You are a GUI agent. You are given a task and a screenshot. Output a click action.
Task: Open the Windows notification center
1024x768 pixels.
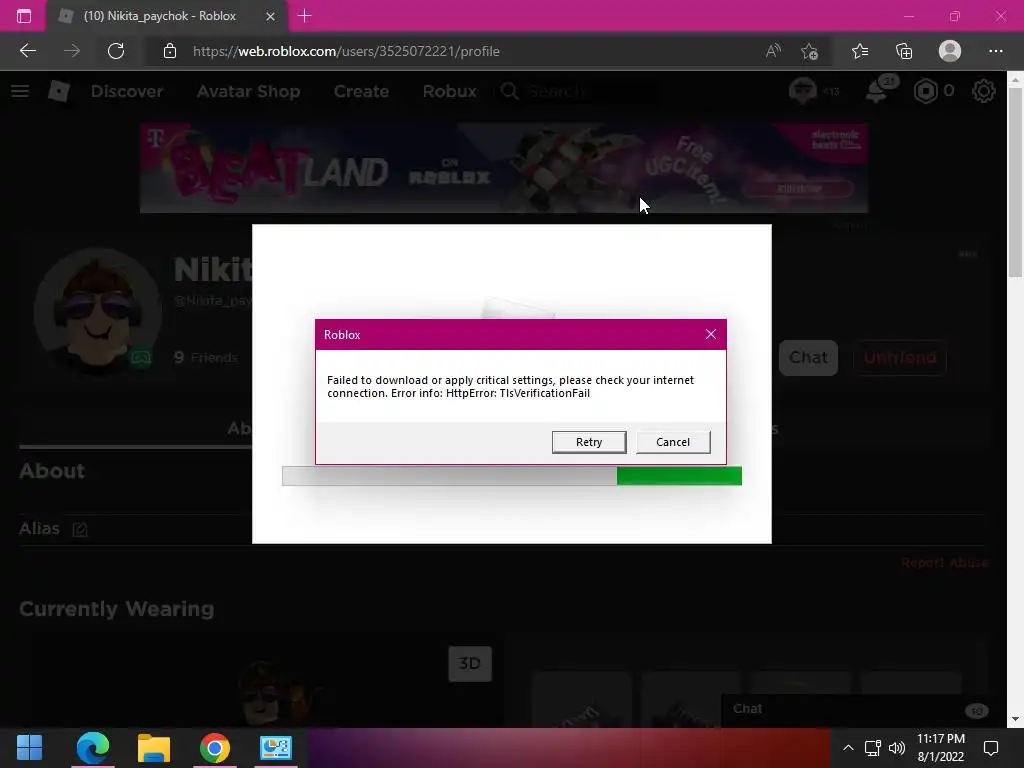coord(991,748)
